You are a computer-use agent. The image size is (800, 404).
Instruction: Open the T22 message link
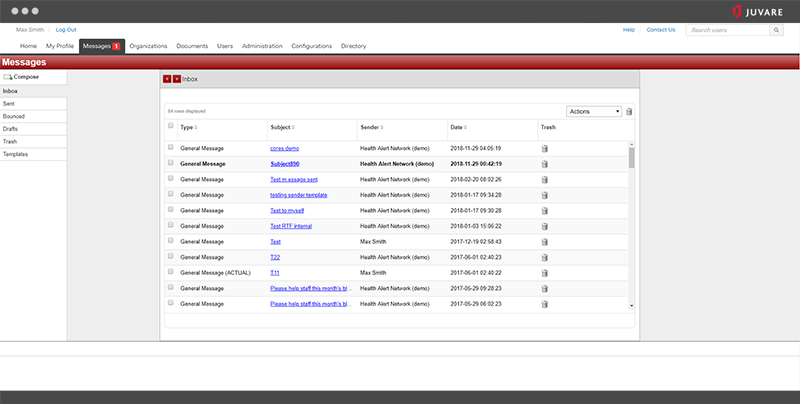click(275, 258)
